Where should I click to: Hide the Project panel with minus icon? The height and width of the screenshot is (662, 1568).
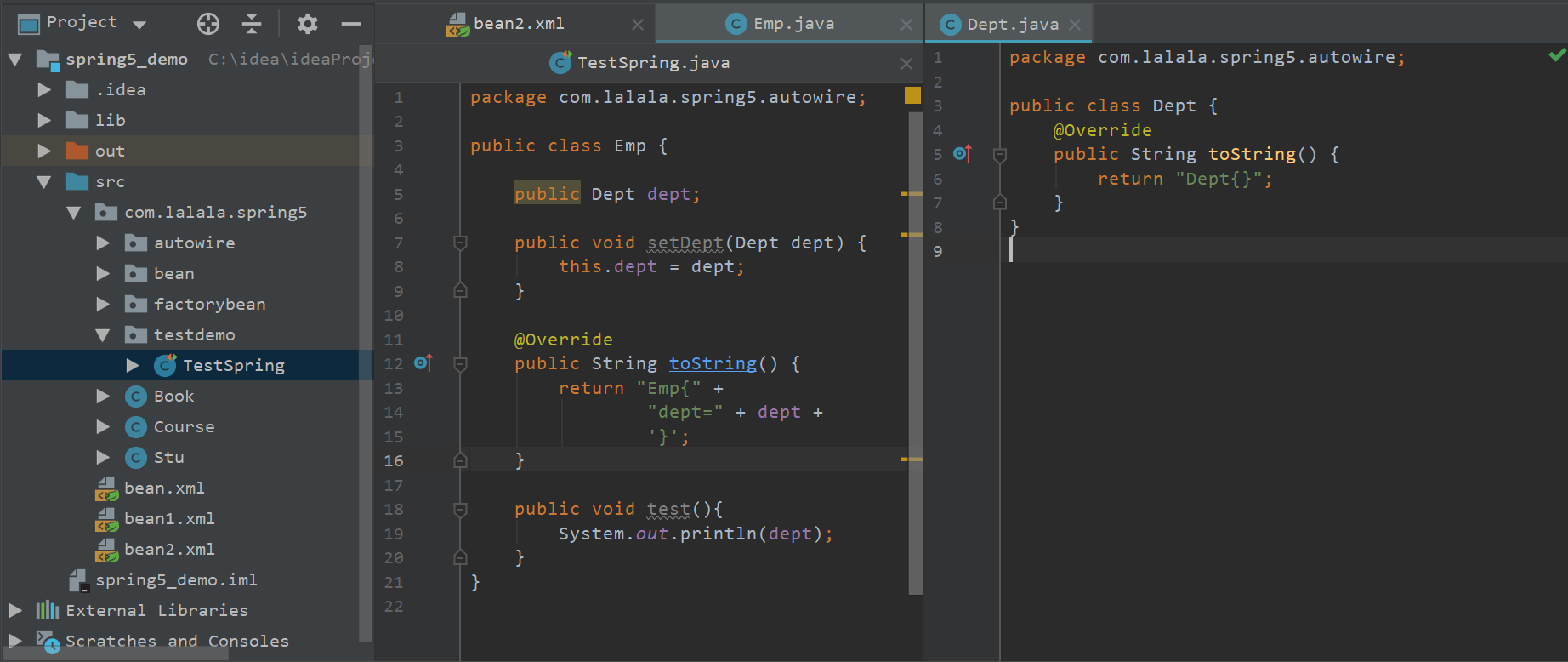point(351,24)
